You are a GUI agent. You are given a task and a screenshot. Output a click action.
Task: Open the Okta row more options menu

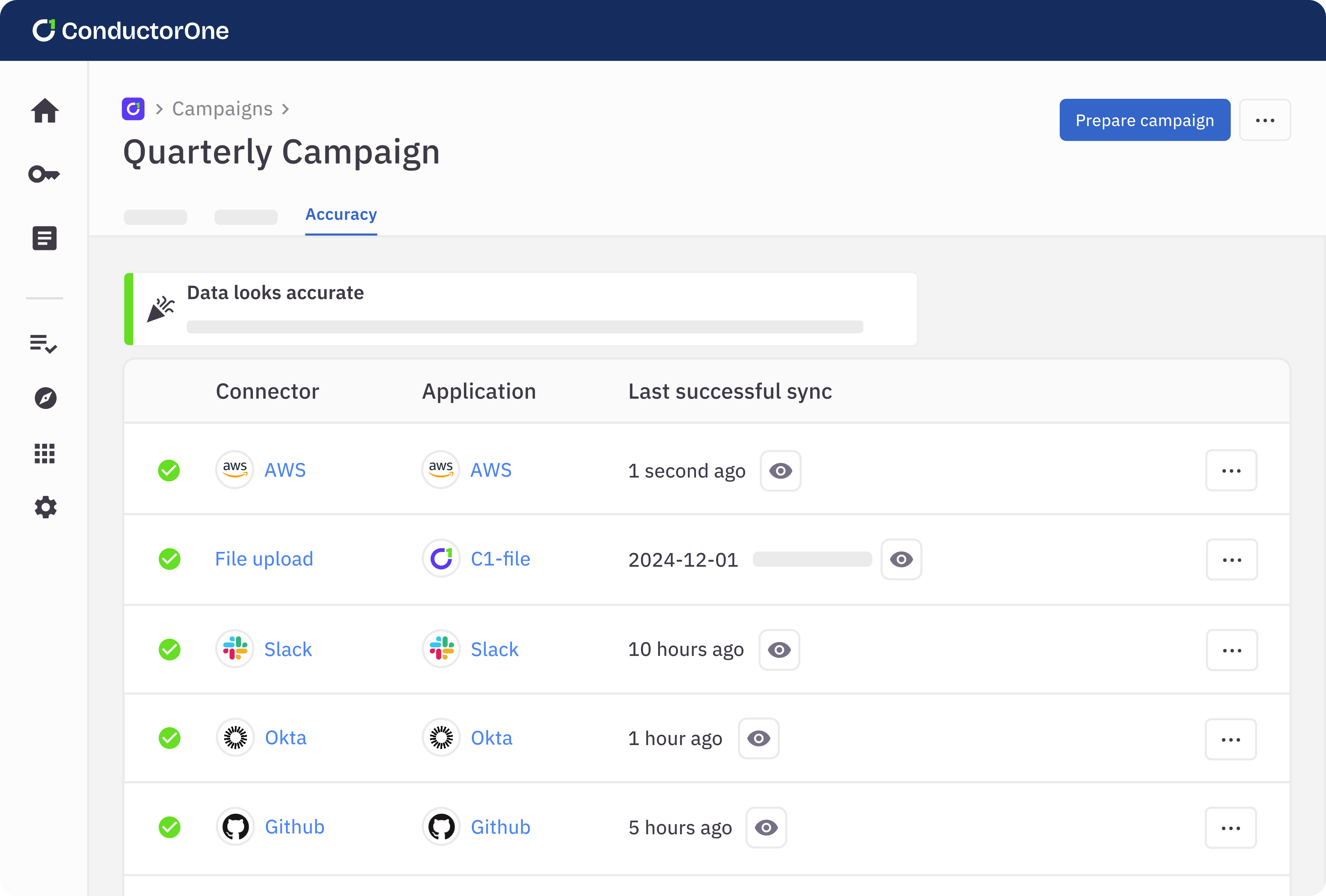point(1230,740)
